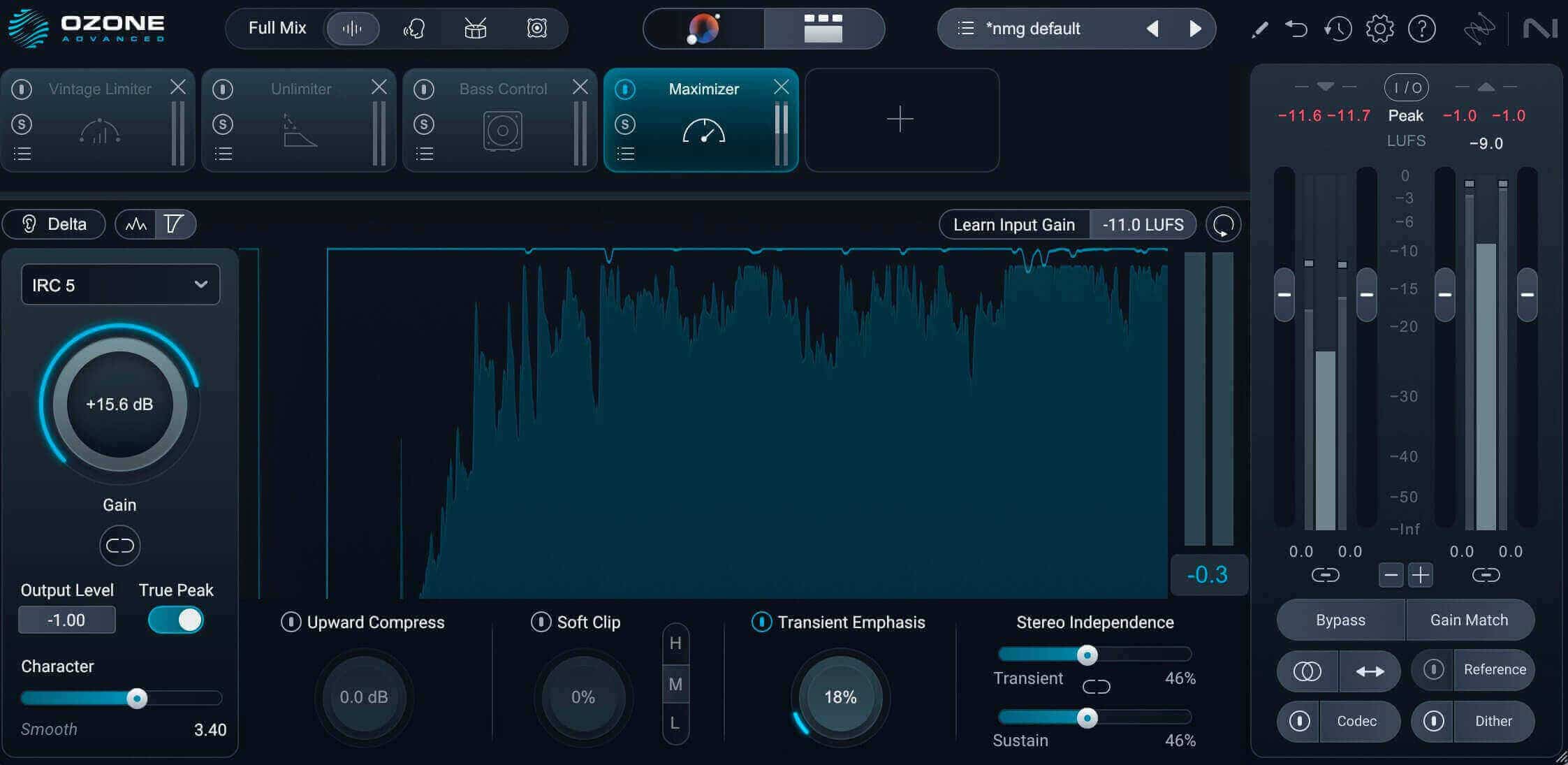Click the undo arrow icon
Image resolution: width=1568 pixels, height=765 pixels.
click(x=1296, y=29)
